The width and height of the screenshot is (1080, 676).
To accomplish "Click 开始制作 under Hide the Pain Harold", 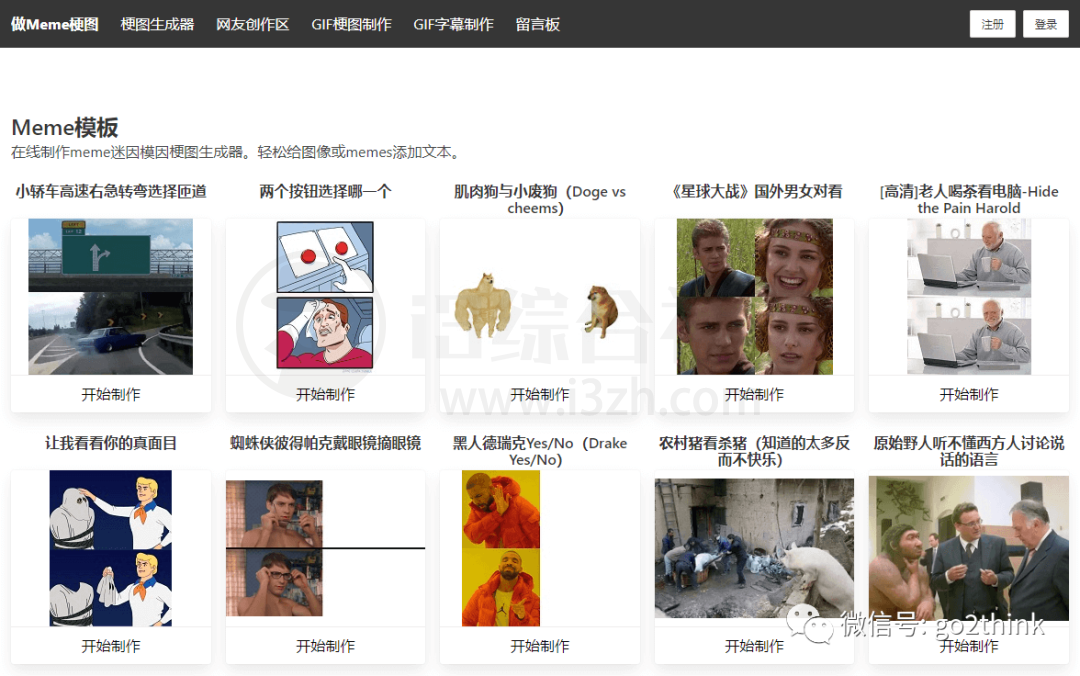I will 968,394.
